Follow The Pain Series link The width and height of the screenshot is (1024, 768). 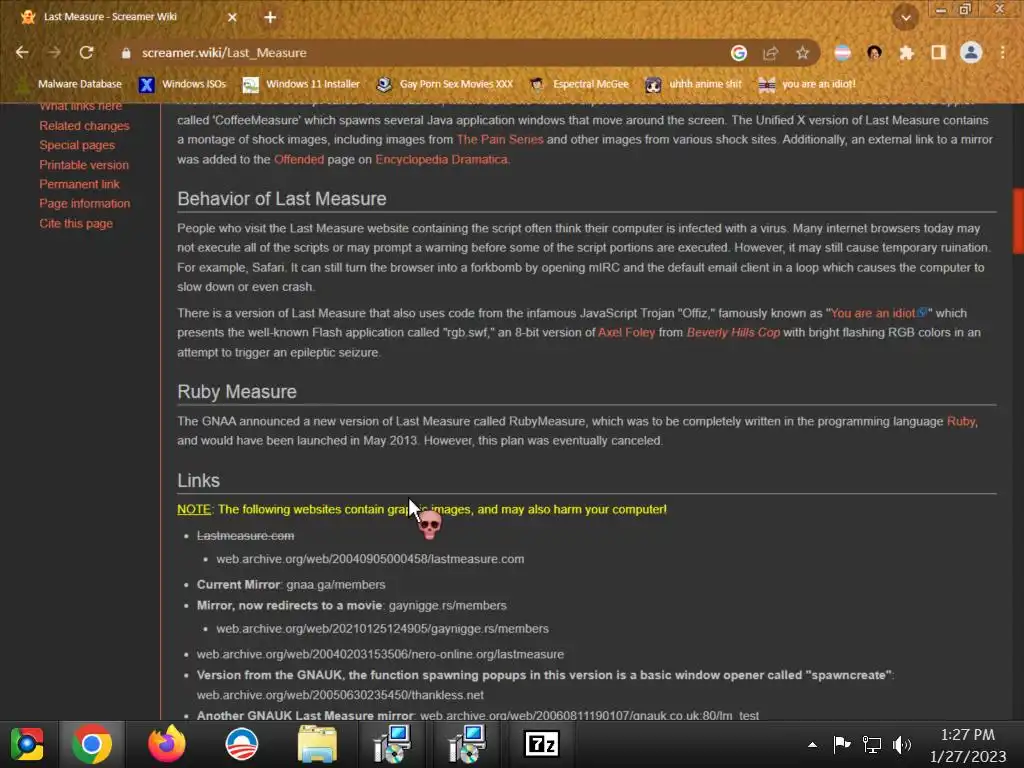pos(500,139)
